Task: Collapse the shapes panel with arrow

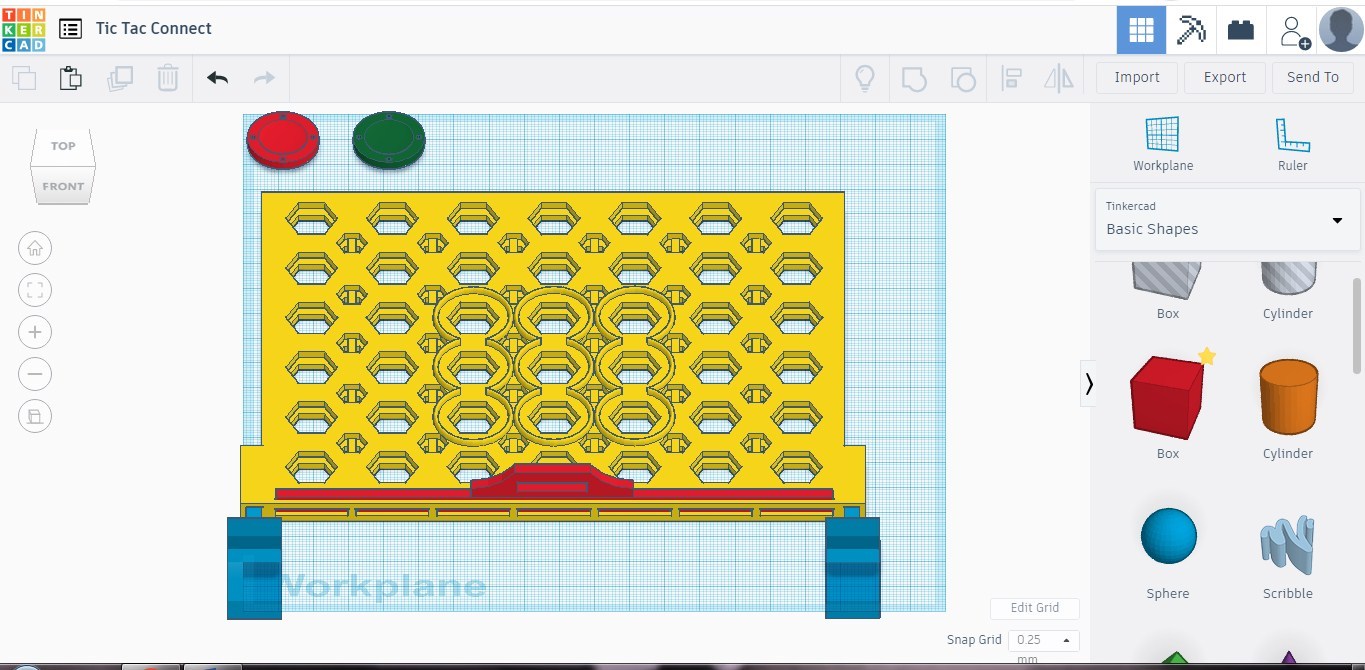Action: 1089,384
